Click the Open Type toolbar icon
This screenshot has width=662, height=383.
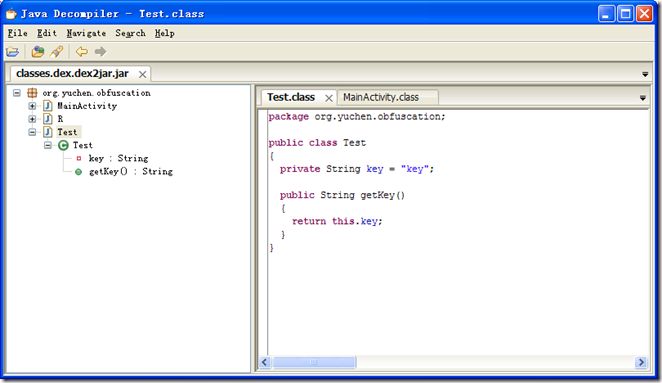(x=38, y=52)
